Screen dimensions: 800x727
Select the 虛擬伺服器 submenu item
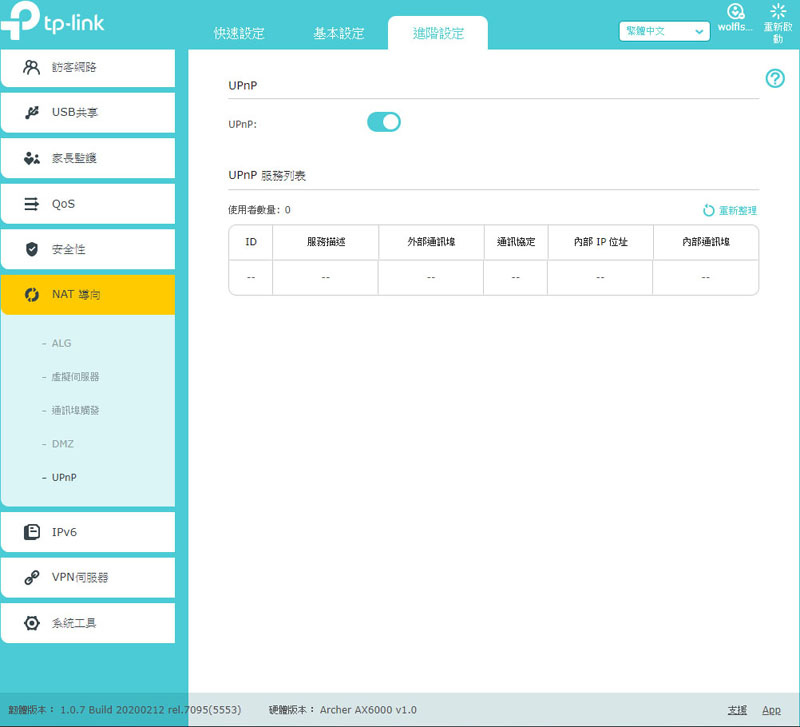tap(76, 377)
